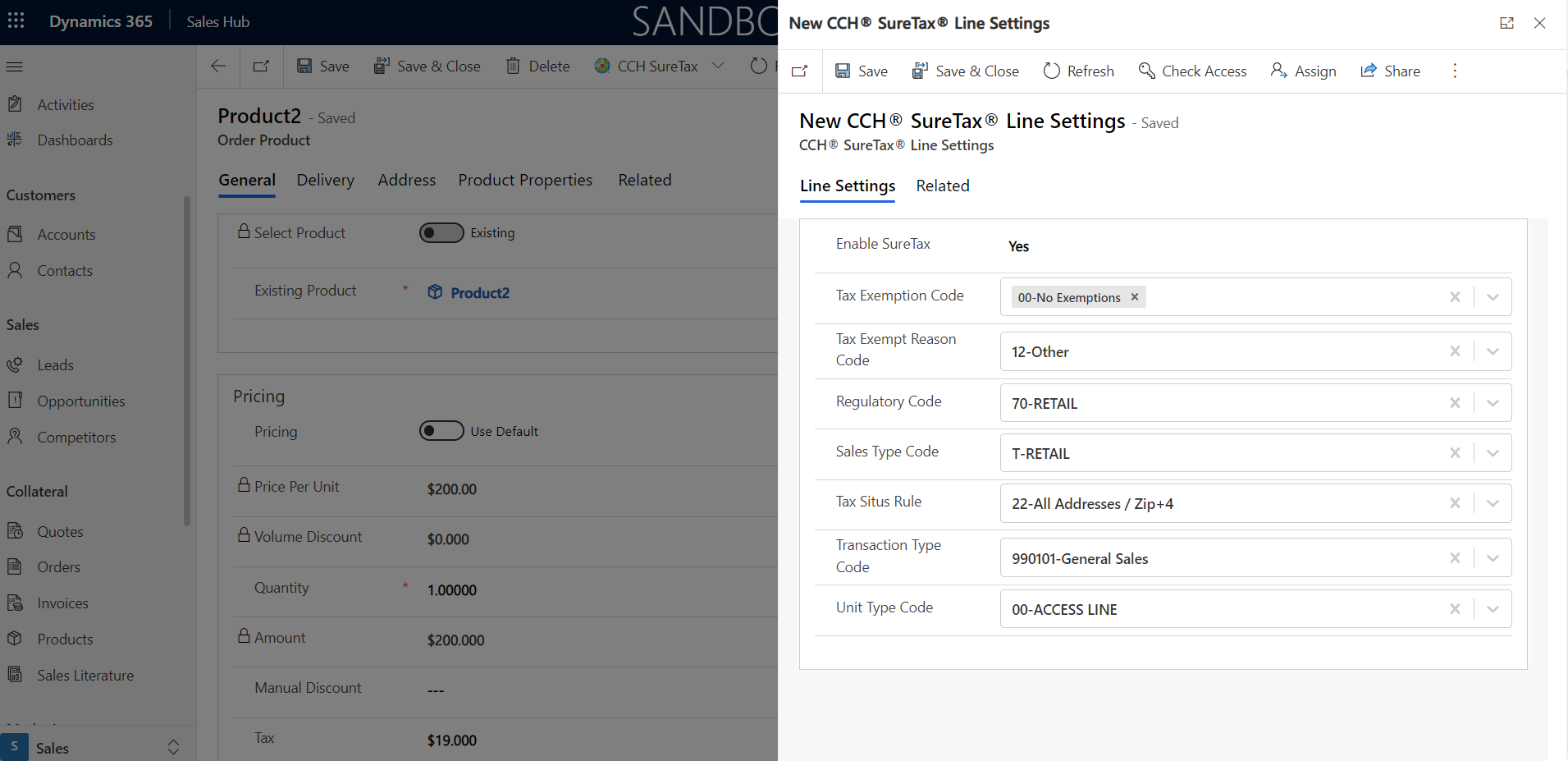
Task: Expand the CCH SureTax dropdown chevron
Action: (718, 66)
